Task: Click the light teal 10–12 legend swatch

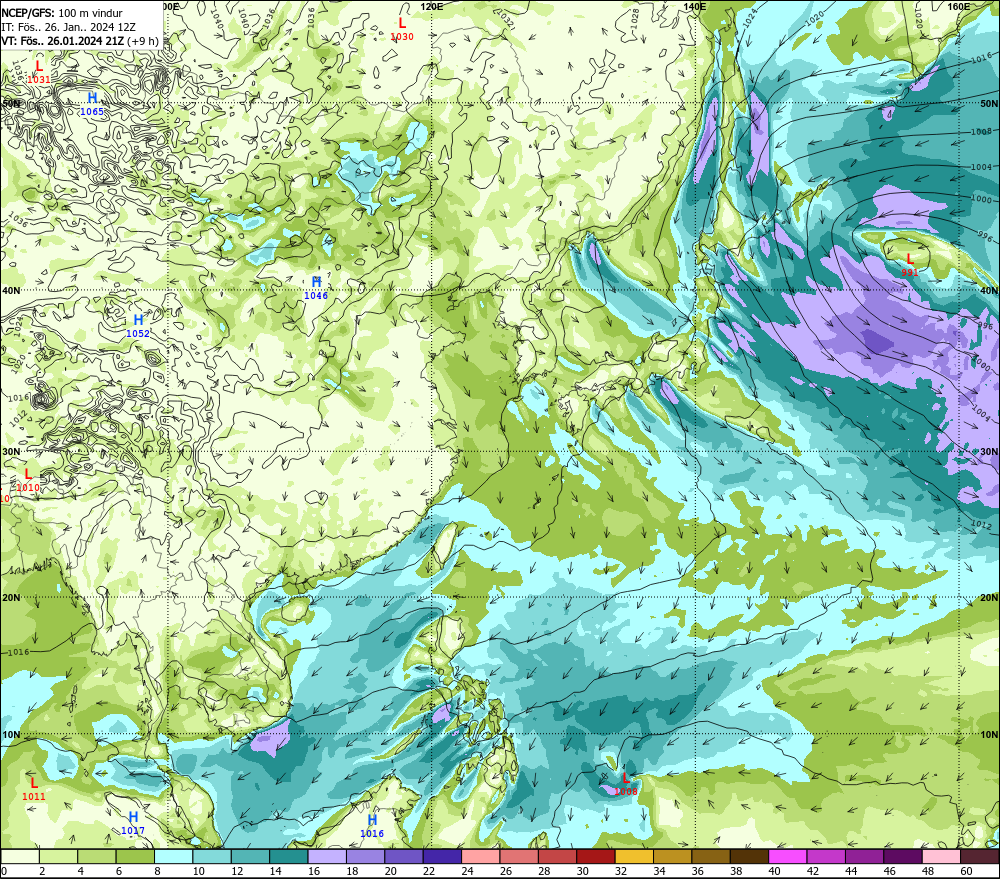Action: coord(212,856)
